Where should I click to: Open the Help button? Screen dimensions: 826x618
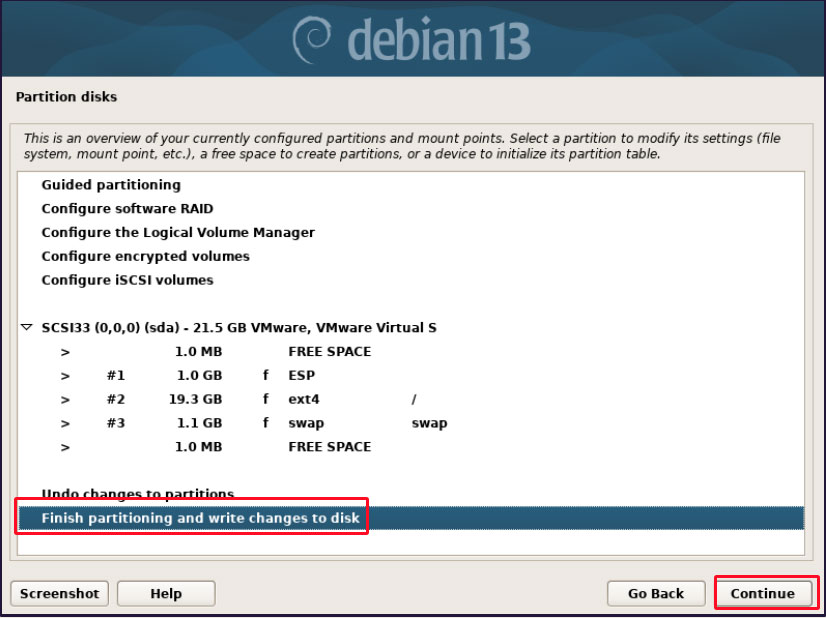pyautogui.click(x=166, y=593)
